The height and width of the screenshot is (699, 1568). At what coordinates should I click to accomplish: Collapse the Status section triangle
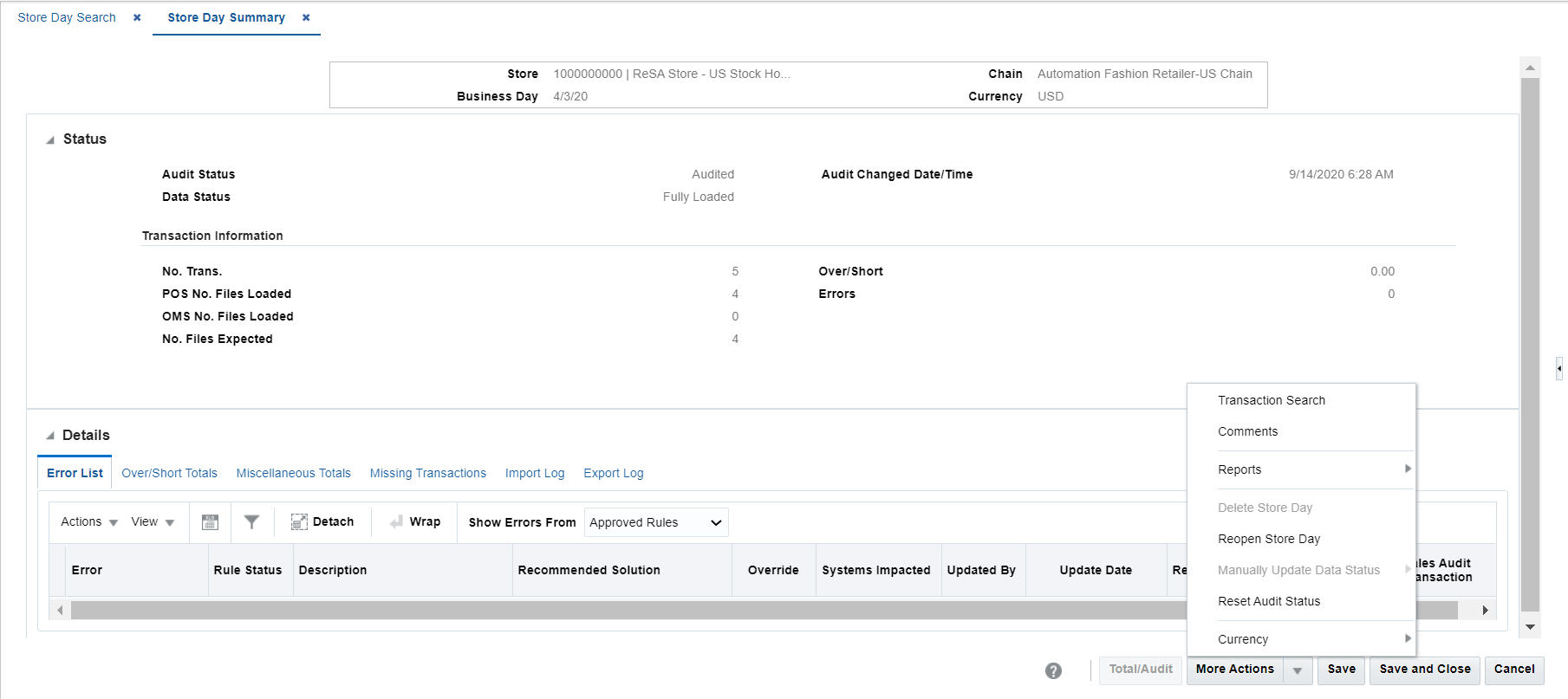pyautogui.click(x=50, y=139)
